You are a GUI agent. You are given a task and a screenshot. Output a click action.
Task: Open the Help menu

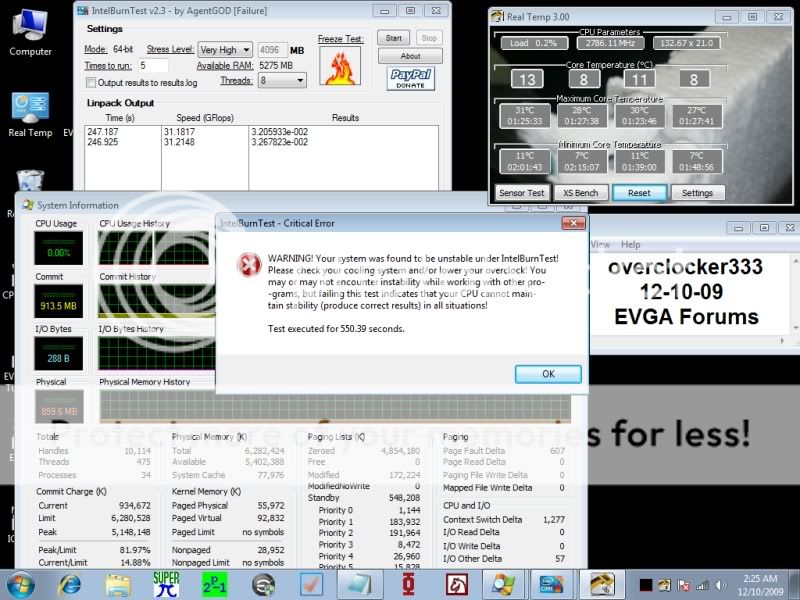pos(630,244)
